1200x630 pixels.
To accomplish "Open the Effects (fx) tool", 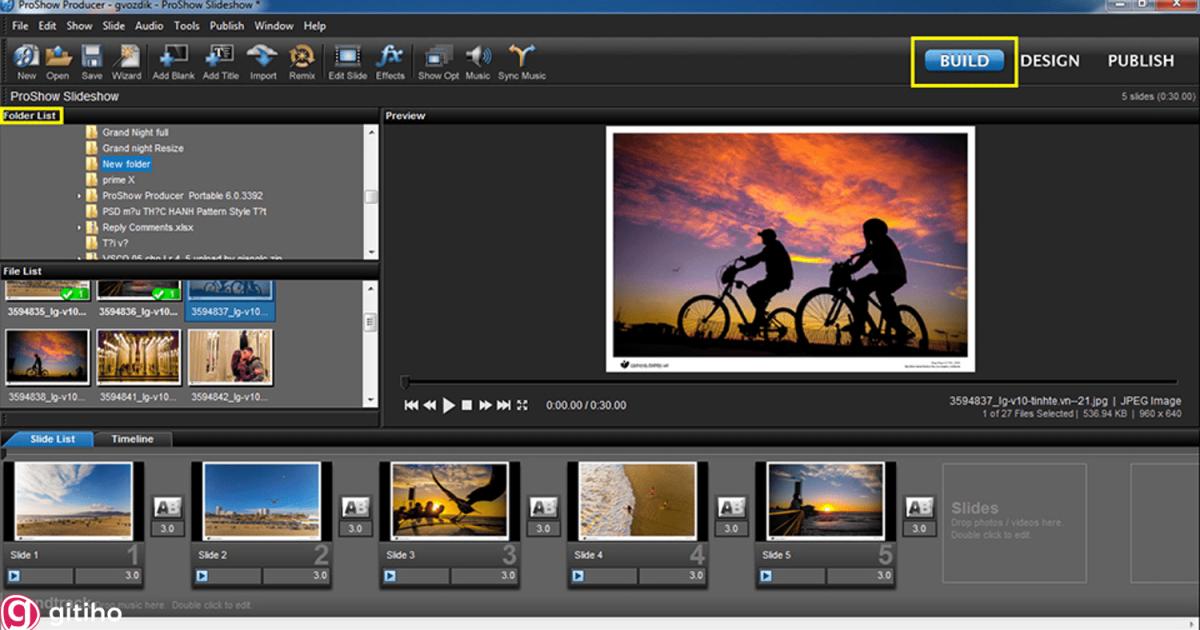I will pyautogui.click(x=390, y=58).
